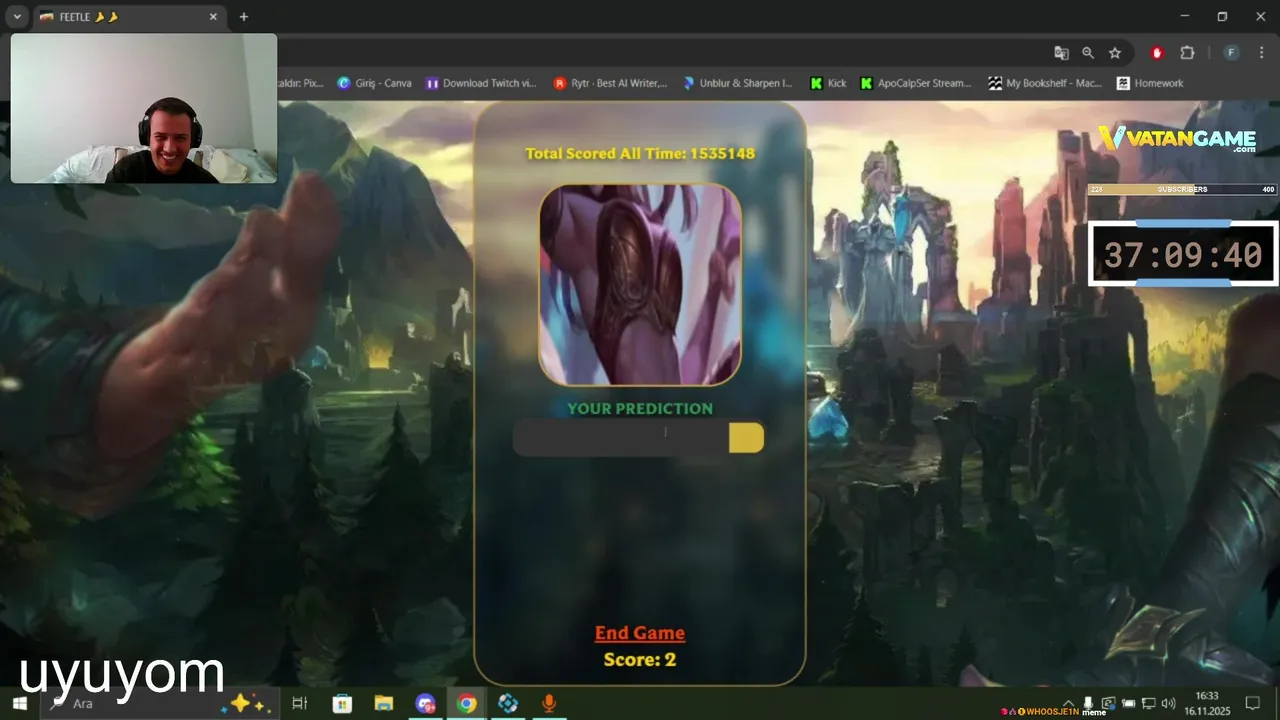Open the Windows Start menu
The height and width of the screenshot is (720, 1280).
click(x=19, y=704)
